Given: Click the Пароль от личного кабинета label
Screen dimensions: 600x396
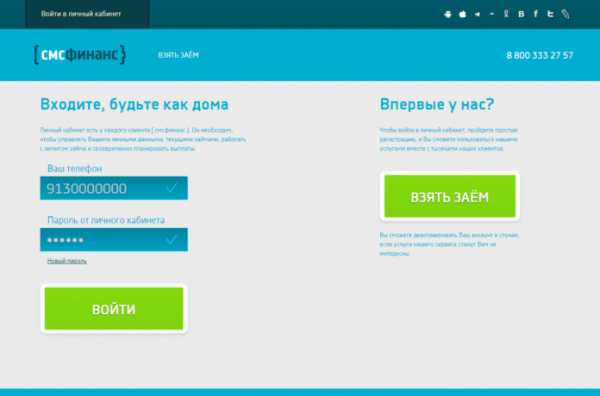Looking at the screenshot, I should [x=106, y=220].
